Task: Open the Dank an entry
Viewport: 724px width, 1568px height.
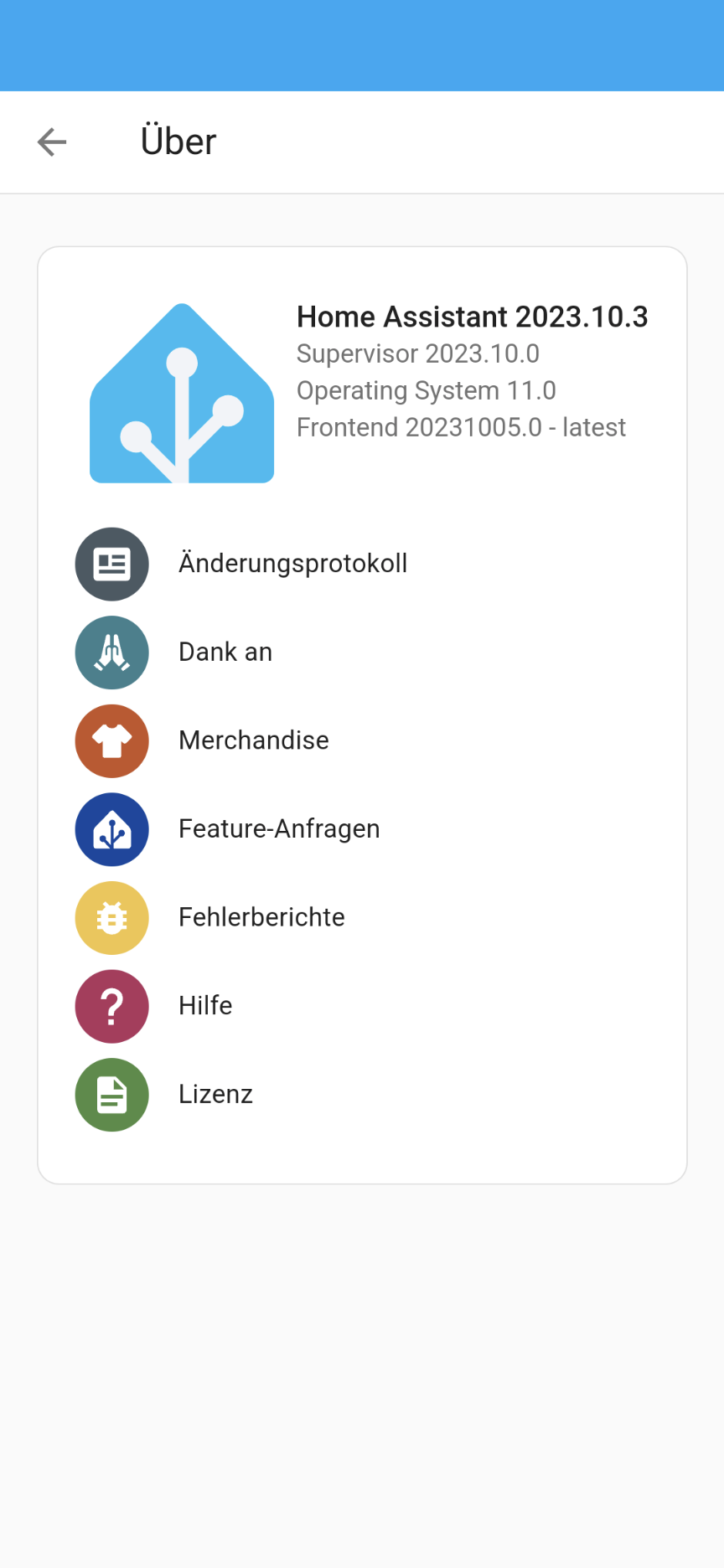Action: 225,652
